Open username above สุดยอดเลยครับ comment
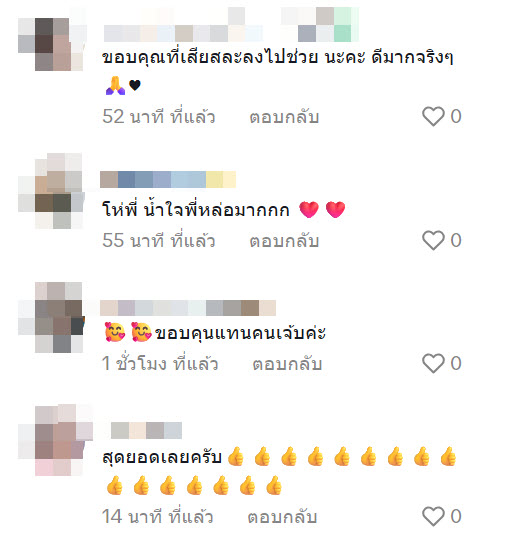 [x=146, y=431]
